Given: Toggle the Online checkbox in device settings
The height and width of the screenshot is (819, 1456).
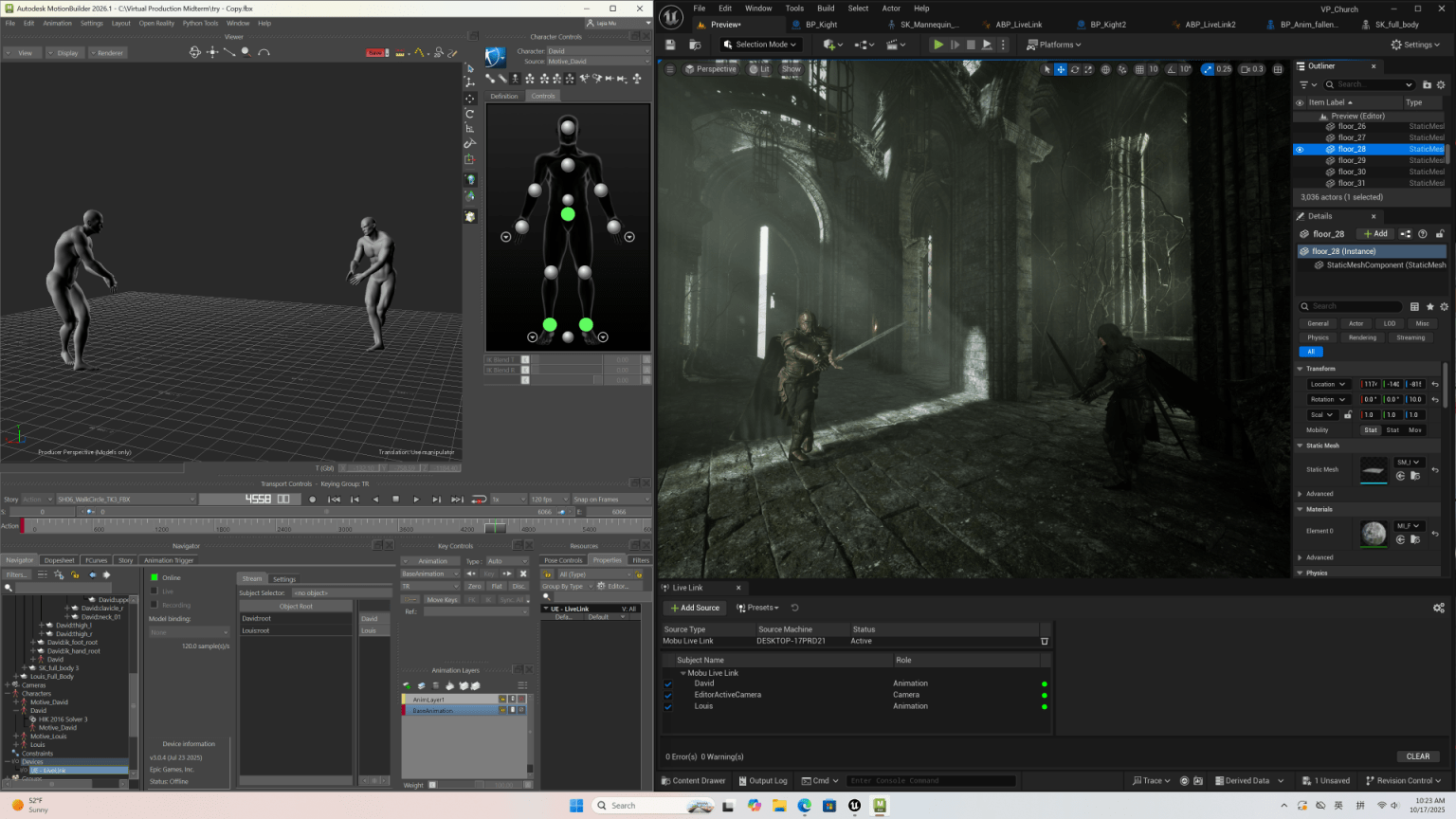Looking at the screenshot, I should (155, 577).
